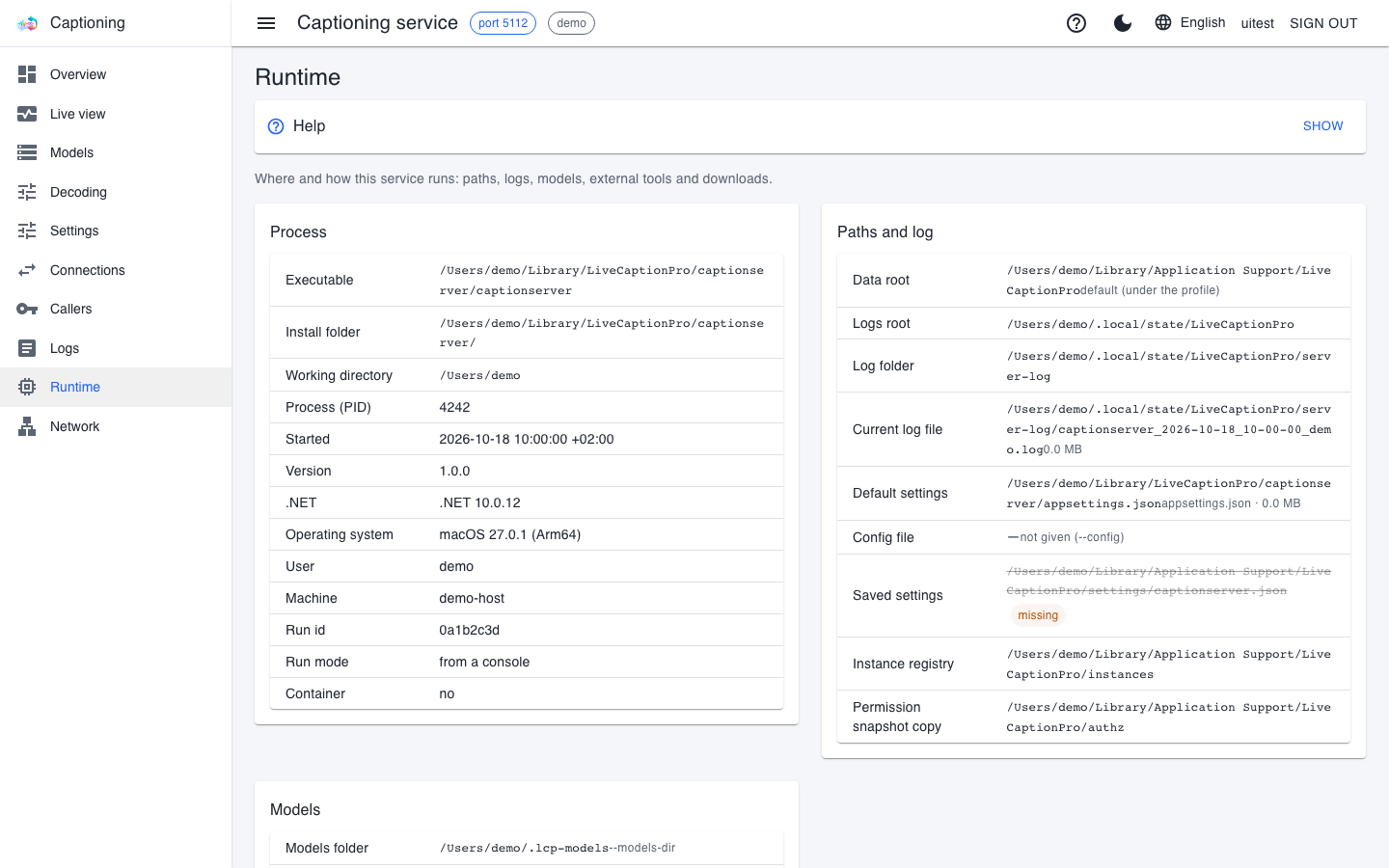Click the struck-through Saved settings path
The width and height of the screenshot is (1389, 868).
coord(1169,582)
